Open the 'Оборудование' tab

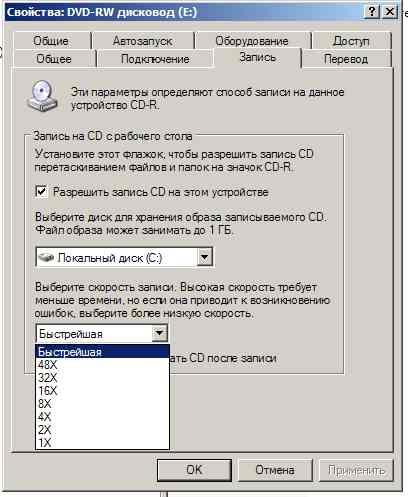coord(252,41)
